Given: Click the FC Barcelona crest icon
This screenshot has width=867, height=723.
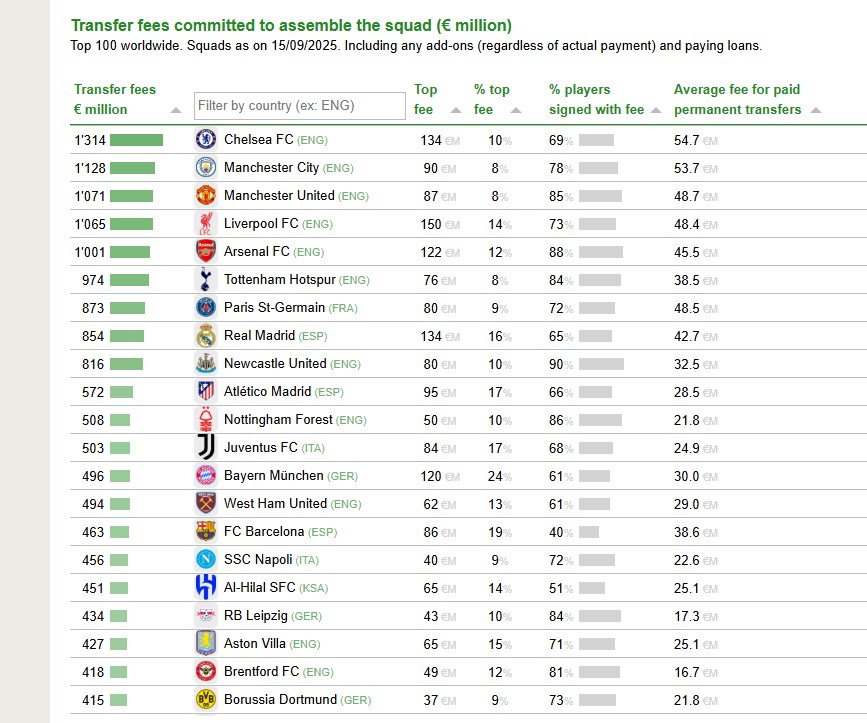Looking at the screenshot, I should click(x=206, y=532).
